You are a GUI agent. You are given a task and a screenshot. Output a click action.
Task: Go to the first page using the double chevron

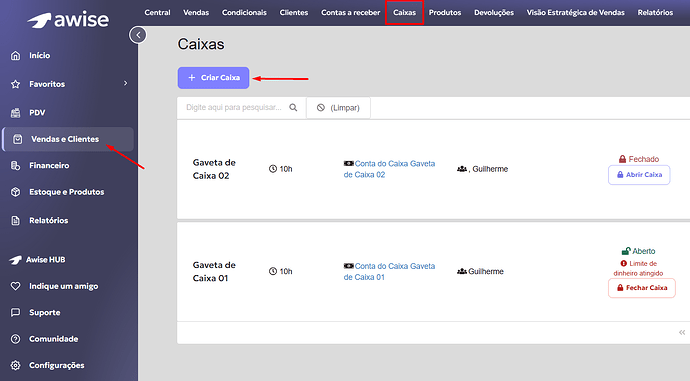pos(682,333)
